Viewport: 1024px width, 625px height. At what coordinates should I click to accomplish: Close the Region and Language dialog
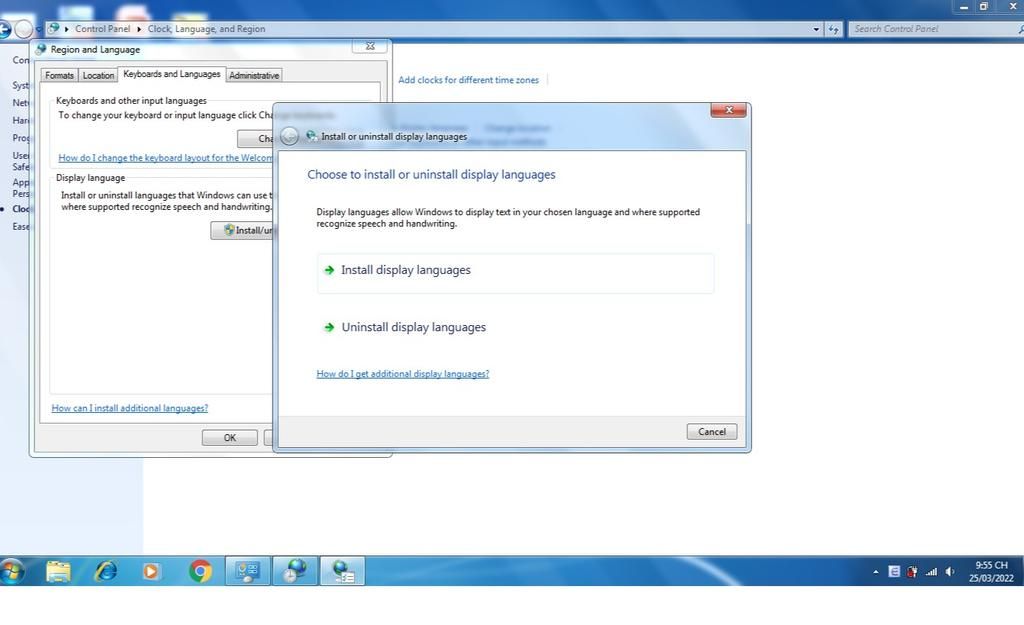pyautogui.click(x=370, y=46)
